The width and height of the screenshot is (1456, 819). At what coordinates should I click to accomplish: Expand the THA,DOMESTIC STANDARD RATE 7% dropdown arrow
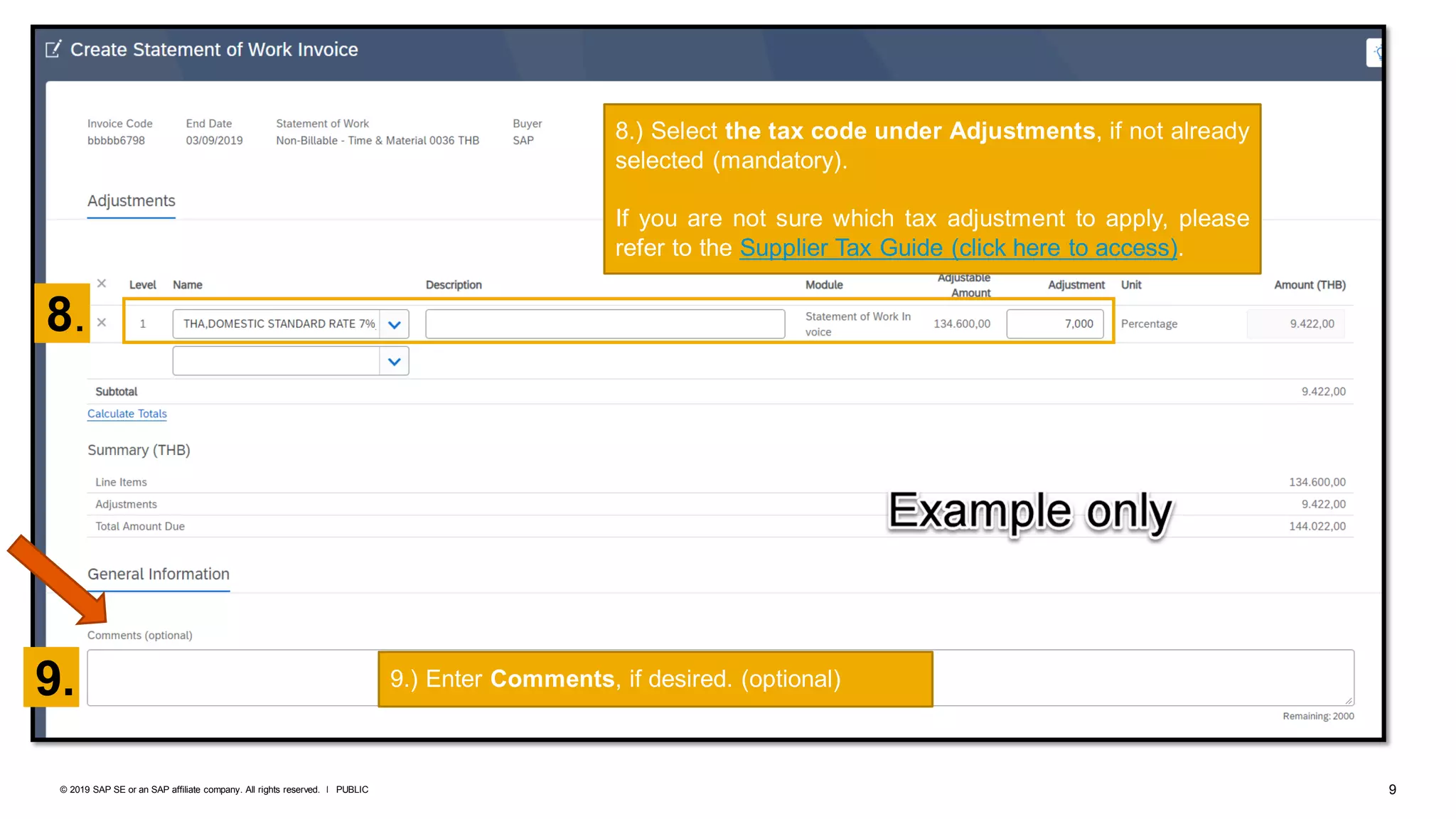(x=395, y=324)
